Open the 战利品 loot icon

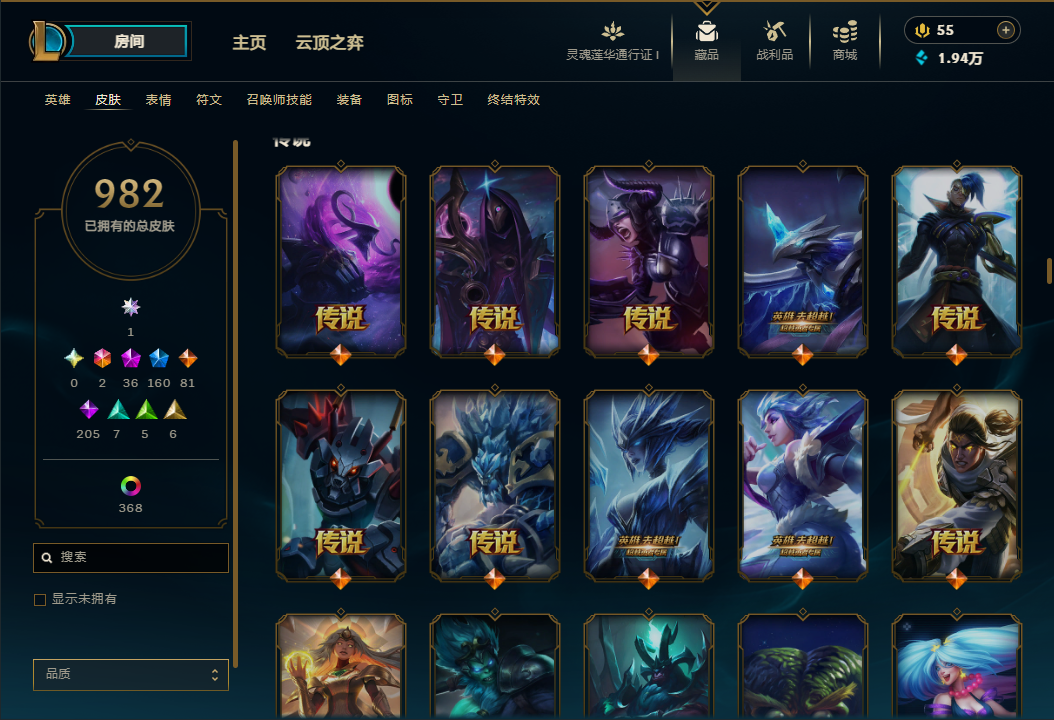click(774, 32)
